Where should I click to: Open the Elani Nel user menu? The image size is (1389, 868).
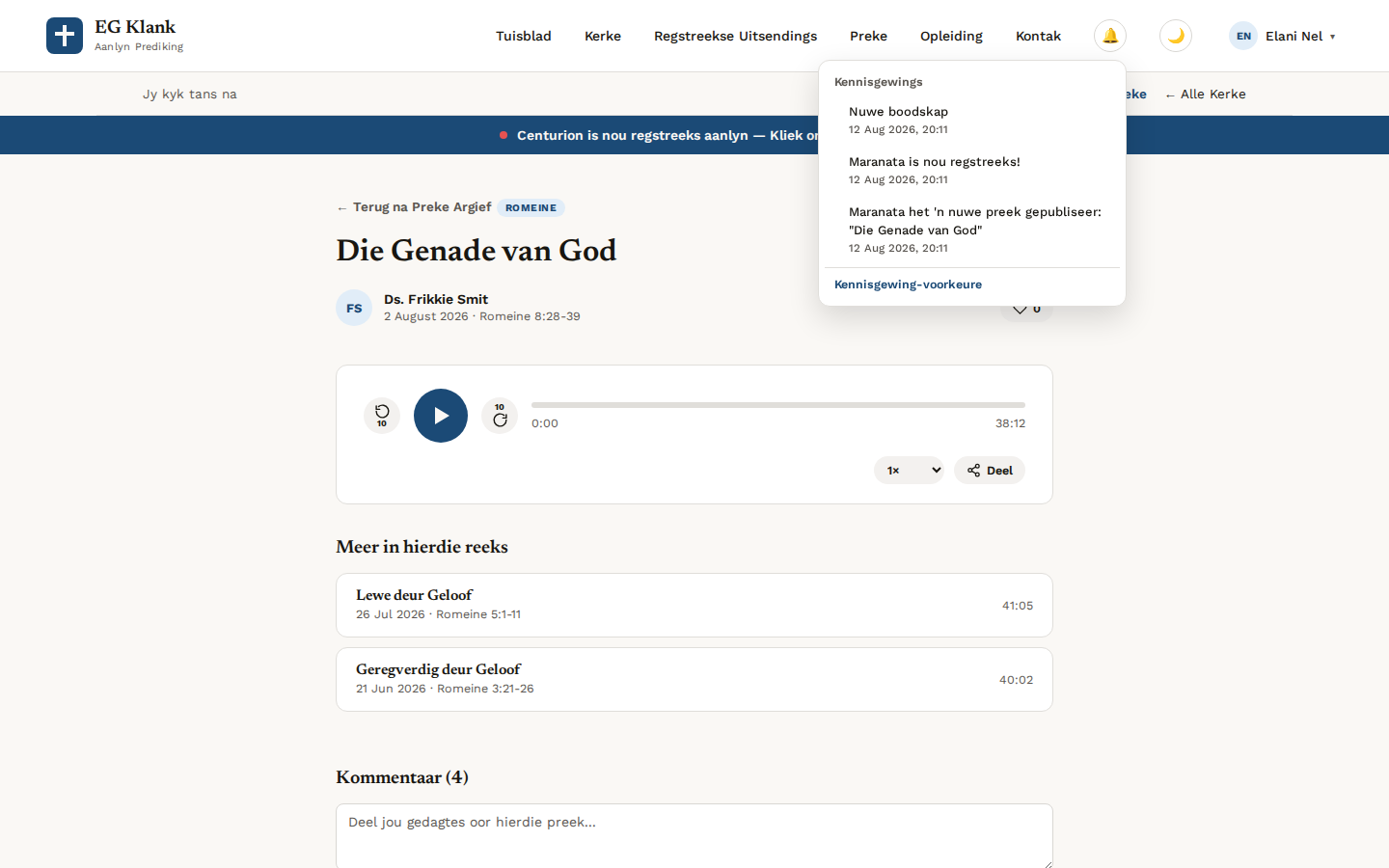(1283, 36)
